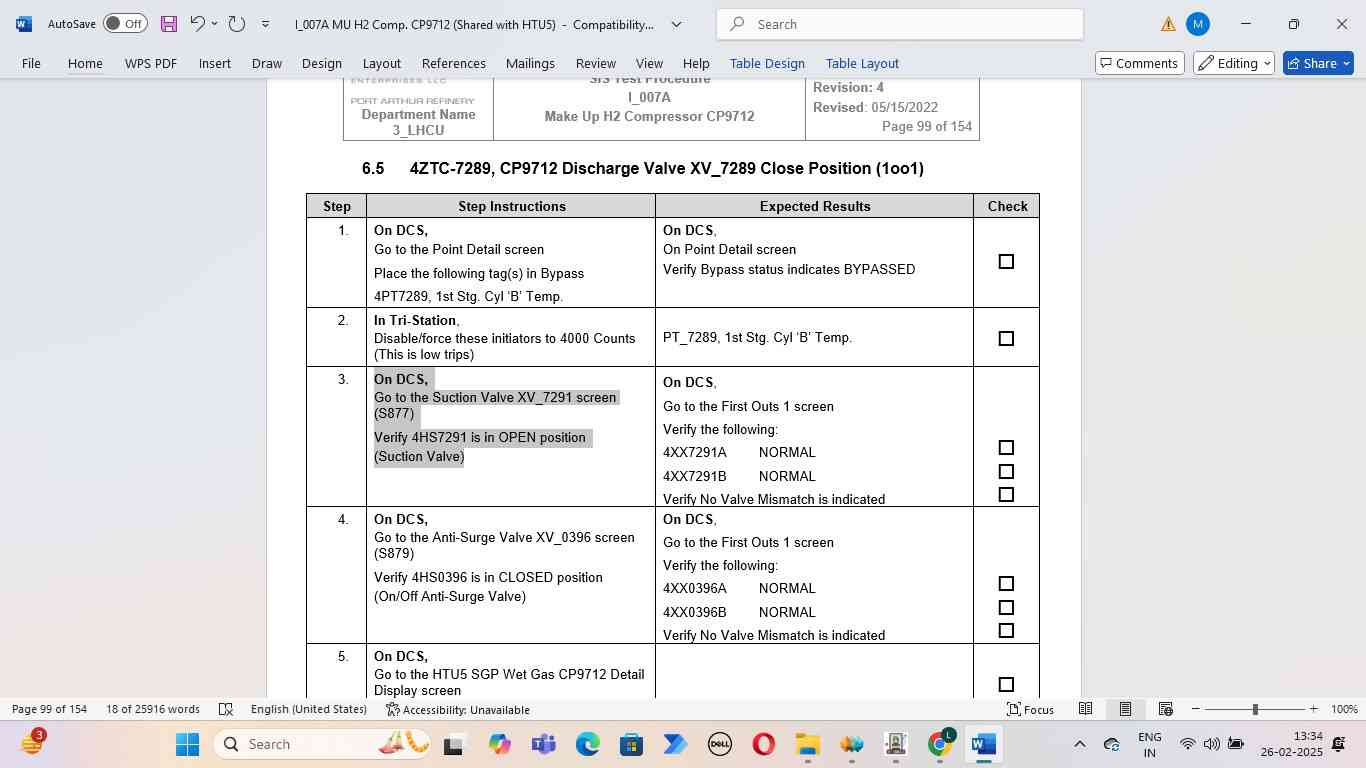This screenshot has height=768, width=1366.
Task: Open Opera browser from taskbar
Action: click(x=763, y=744)
